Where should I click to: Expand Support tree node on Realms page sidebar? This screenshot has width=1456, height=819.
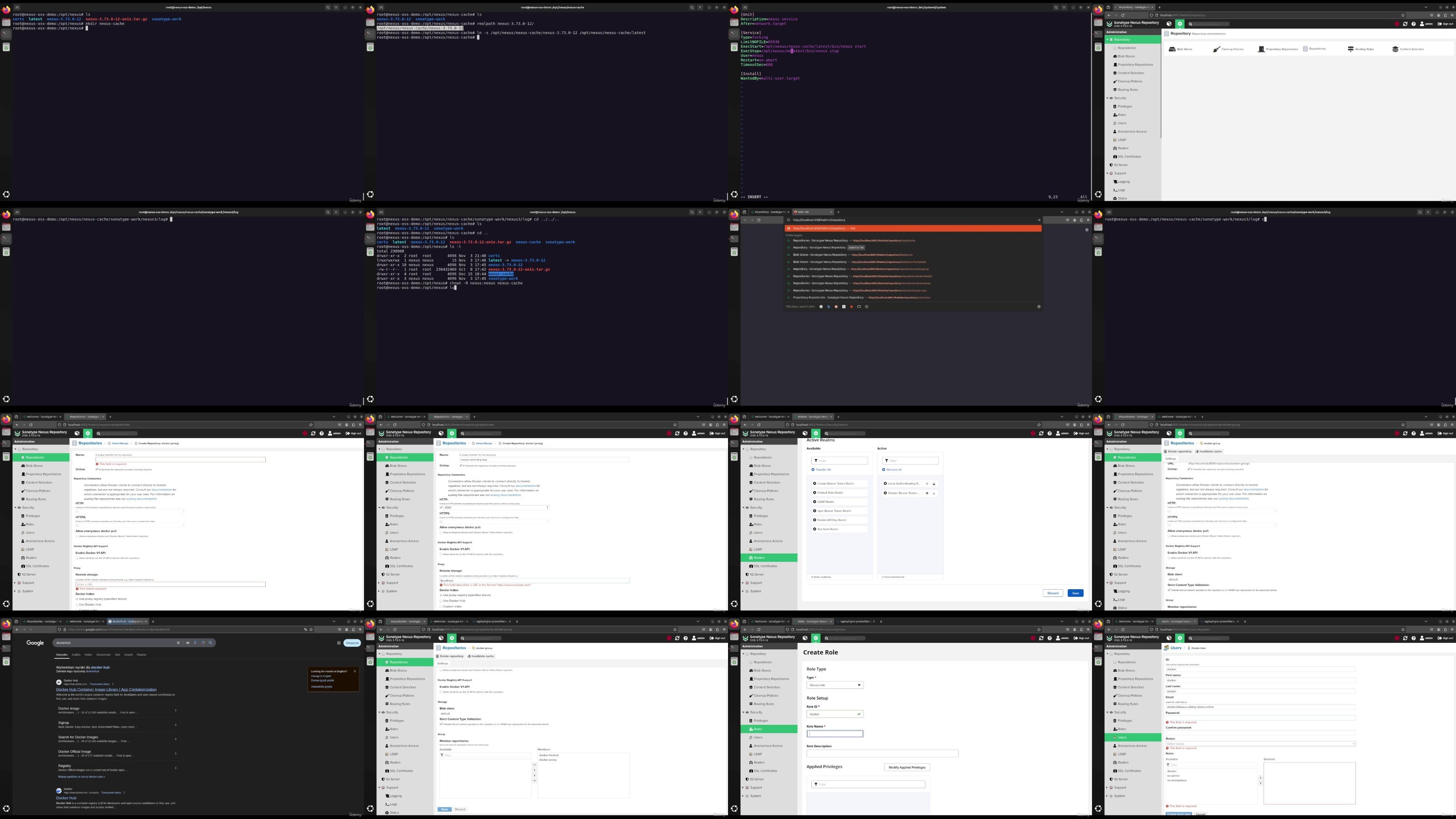point(743,583)
